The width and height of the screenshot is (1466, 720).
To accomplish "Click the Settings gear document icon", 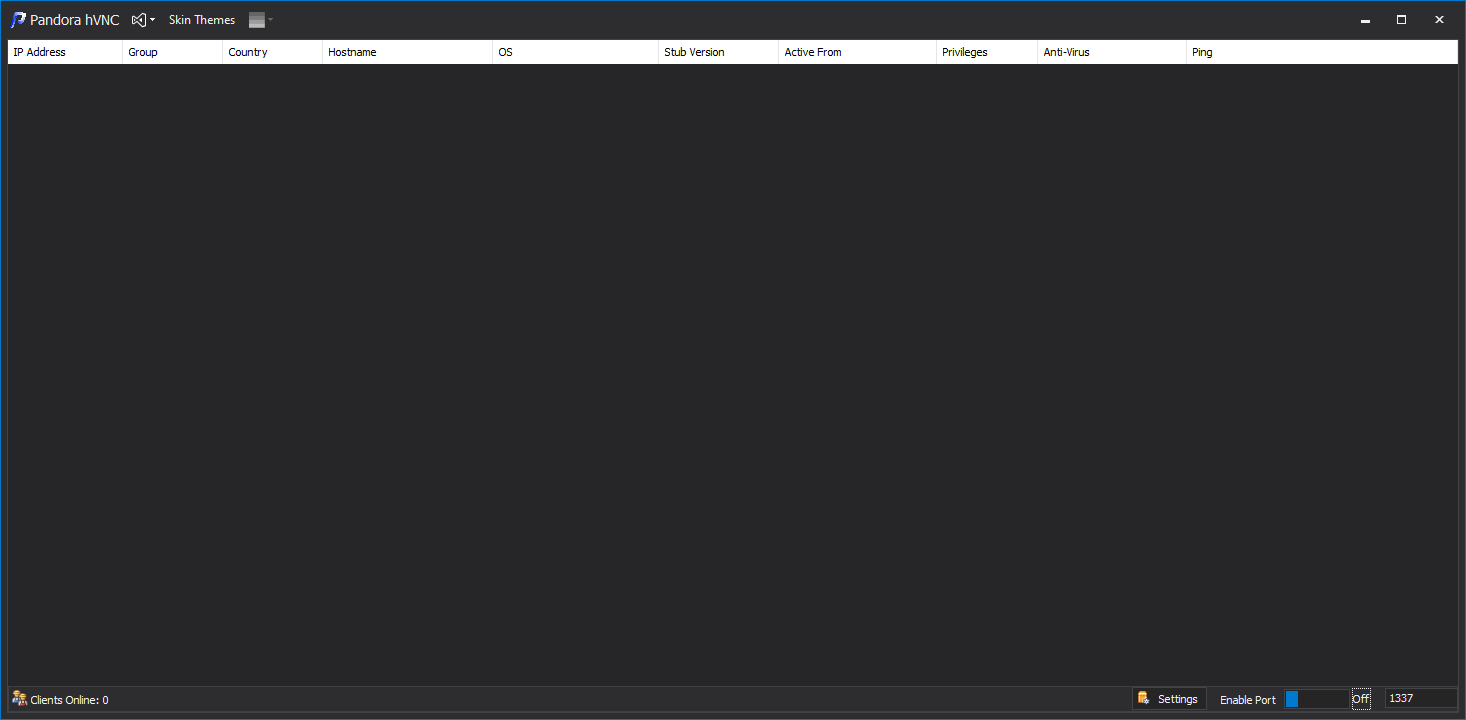I will point(1144,698).
